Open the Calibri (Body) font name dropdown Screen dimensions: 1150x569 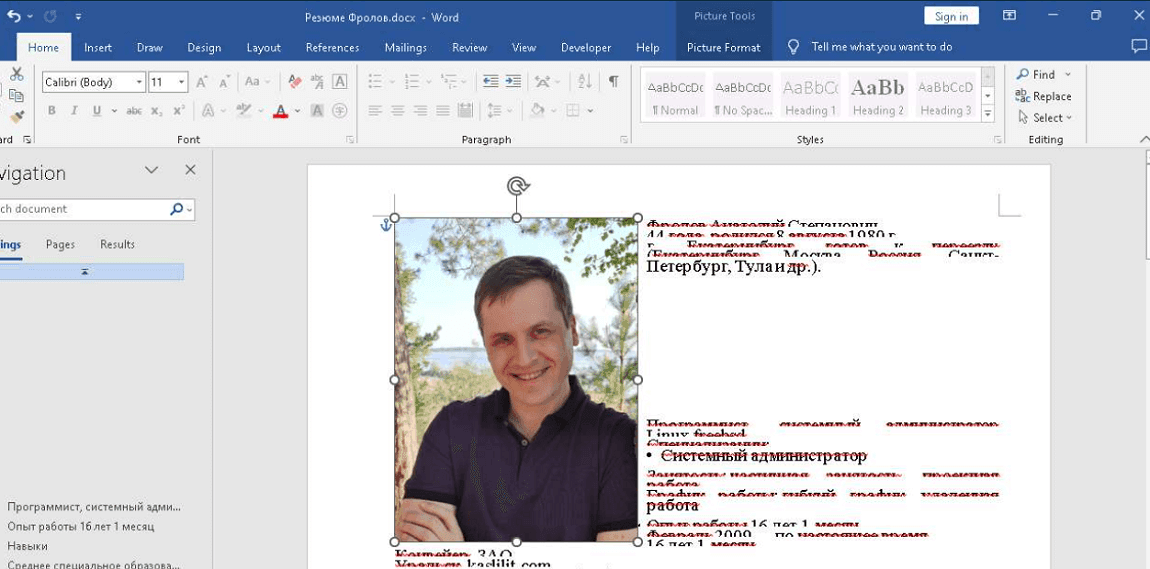point(138,82)
